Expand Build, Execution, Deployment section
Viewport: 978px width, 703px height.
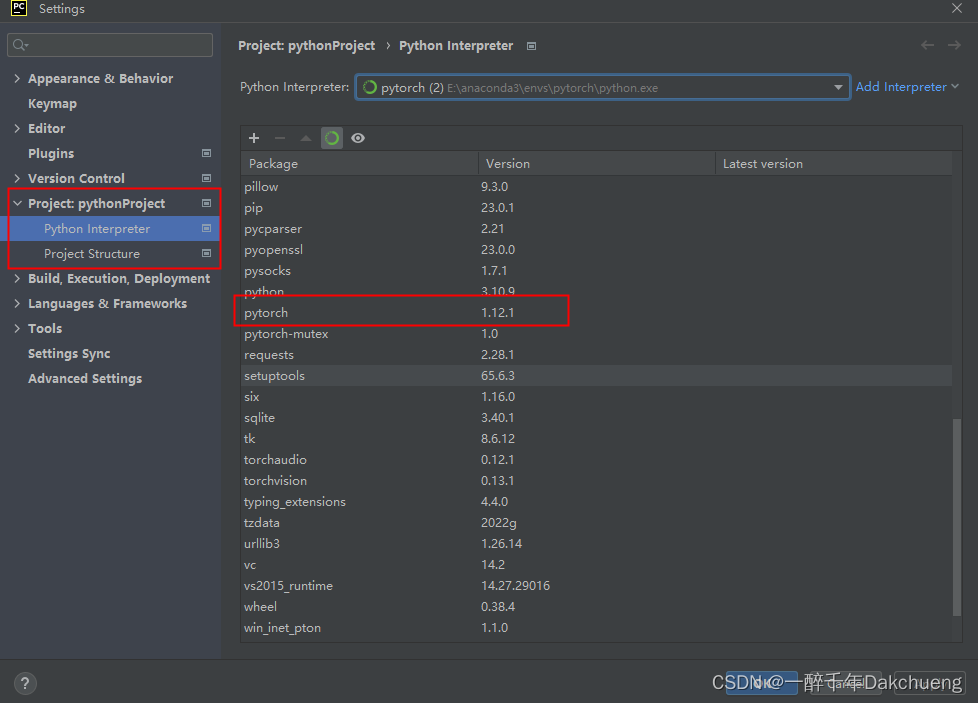pyautogui.click(x=17, y=279)
